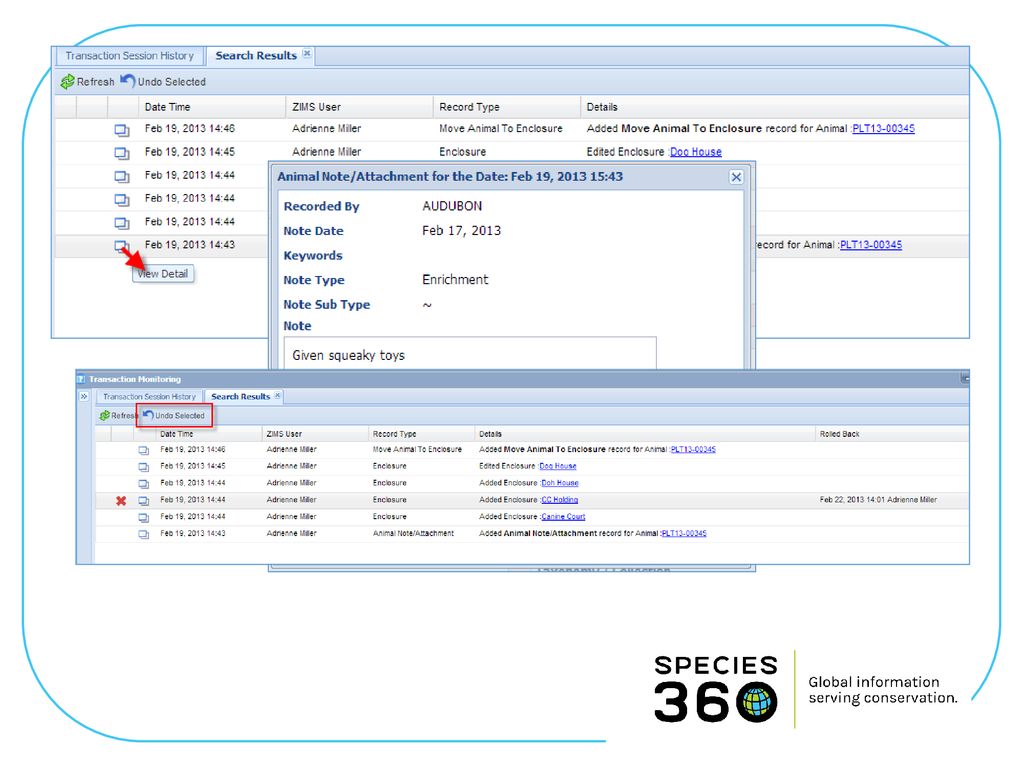Open the Doh House enclosure link
Viewport: 1024px width, 768px height.
(560, 483)
